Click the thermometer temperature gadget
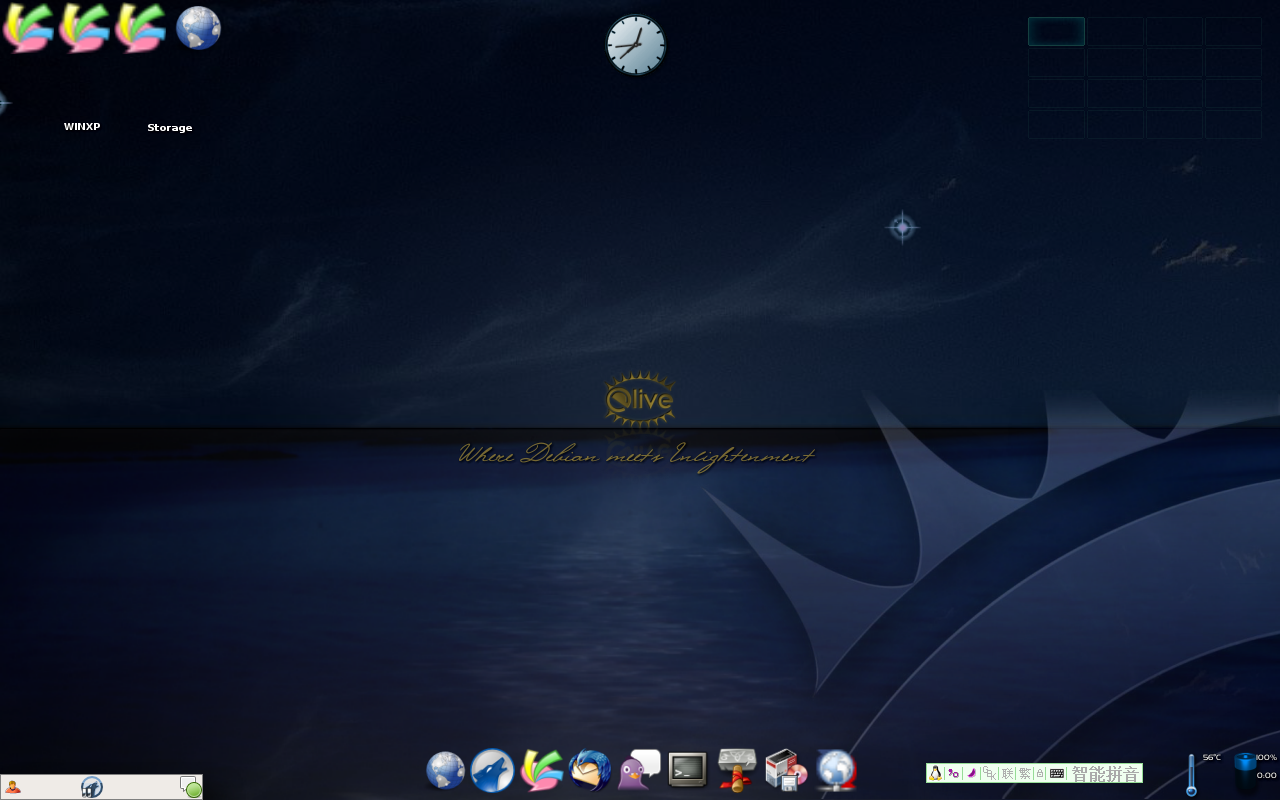 (x=1191, y=775)
